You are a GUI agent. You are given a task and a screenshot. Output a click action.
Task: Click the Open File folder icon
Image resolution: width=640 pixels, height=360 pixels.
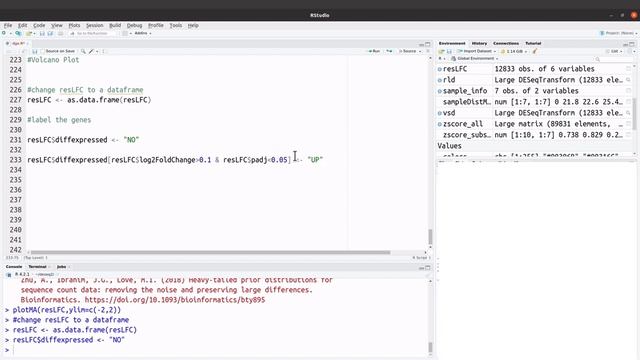pyautogui.click(x=29, y=33)
